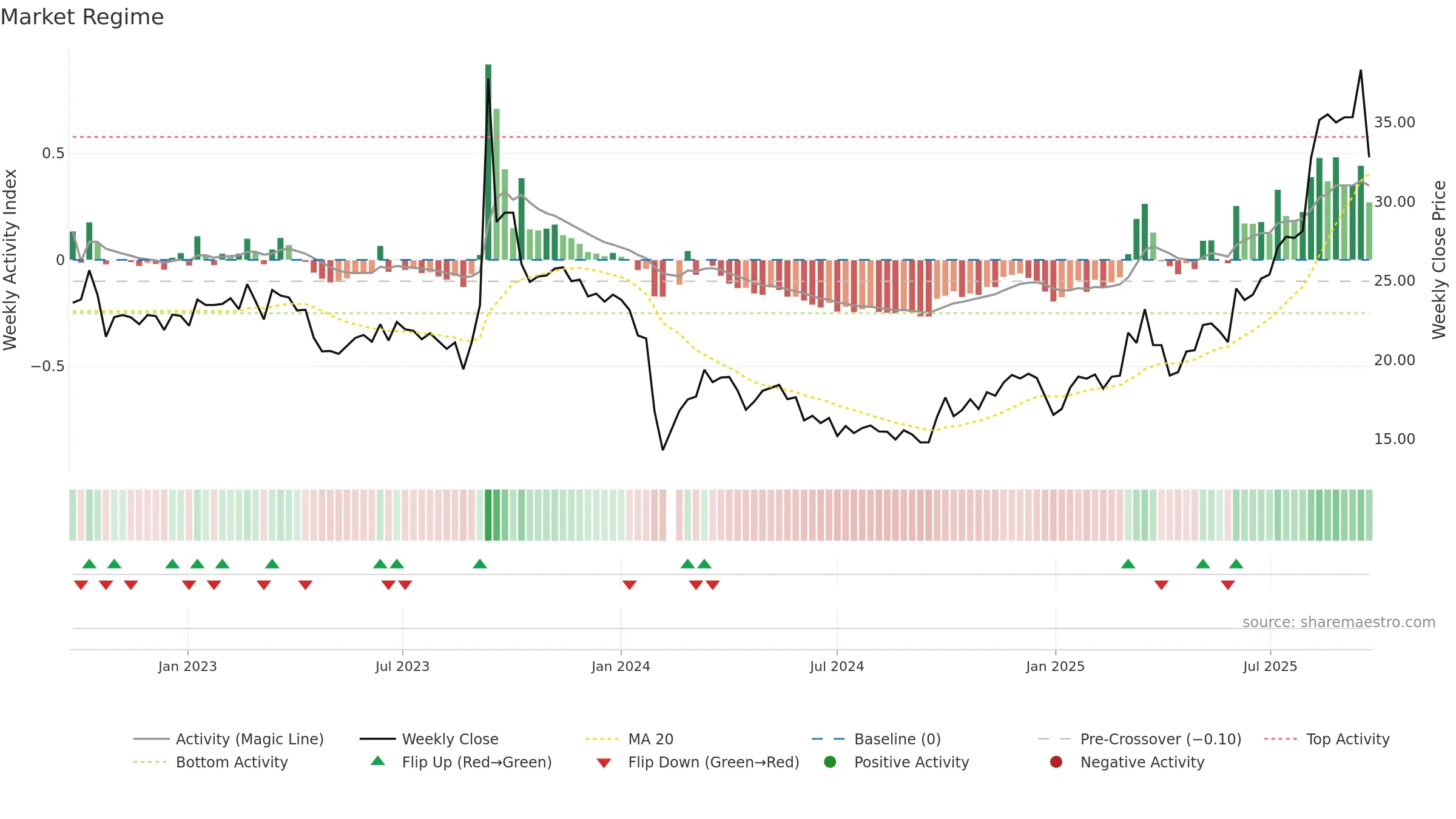
Task: Click the Market Regime chart title
Action: pos(82,17)
